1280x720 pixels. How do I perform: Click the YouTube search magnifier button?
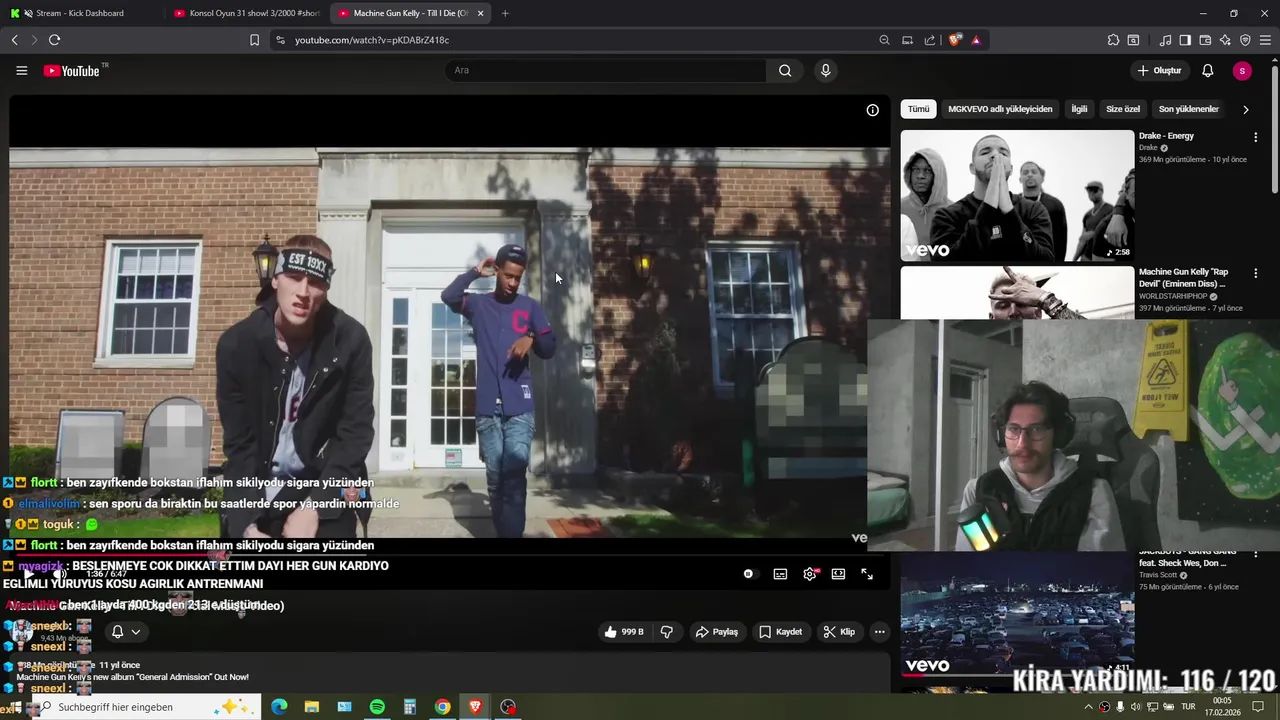pos(785,70)
